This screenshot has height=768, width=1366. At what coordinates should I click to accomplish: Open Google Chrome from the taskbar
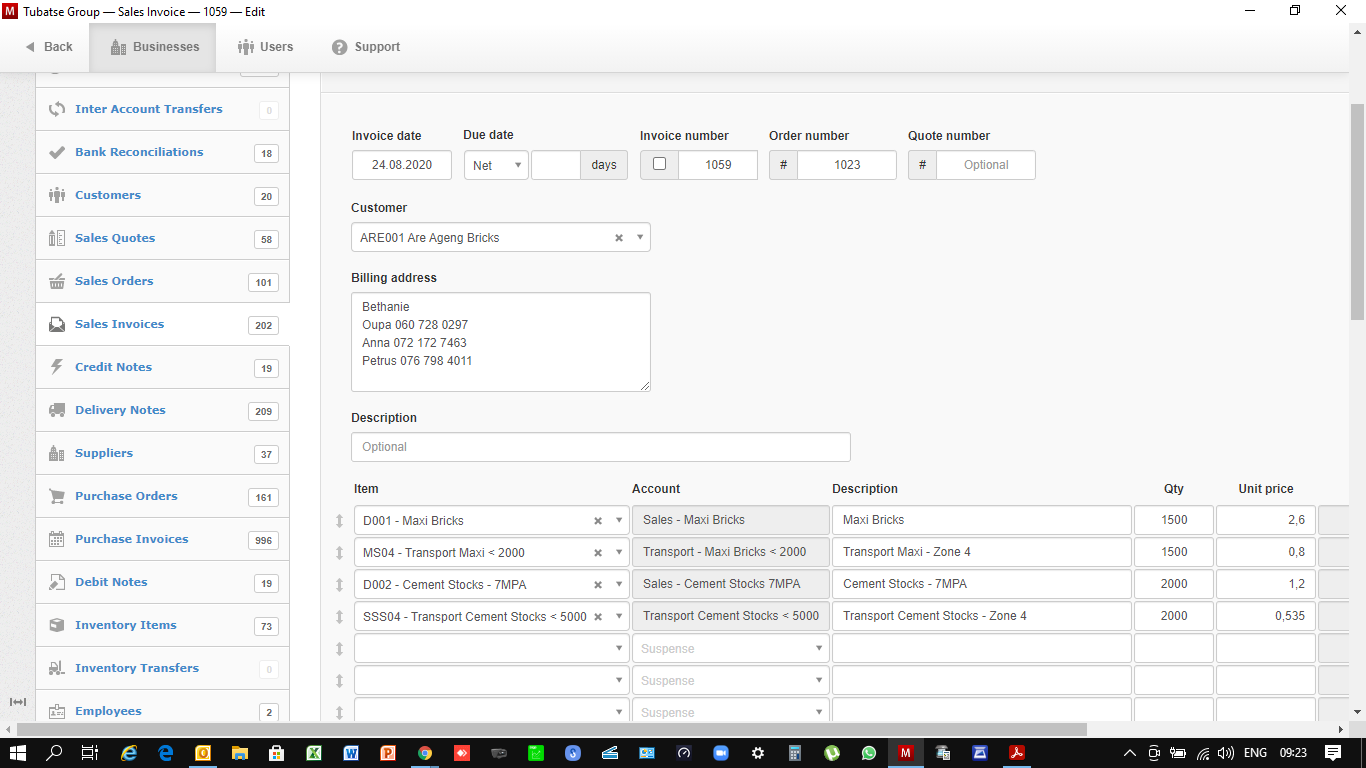tap(425, 753)
